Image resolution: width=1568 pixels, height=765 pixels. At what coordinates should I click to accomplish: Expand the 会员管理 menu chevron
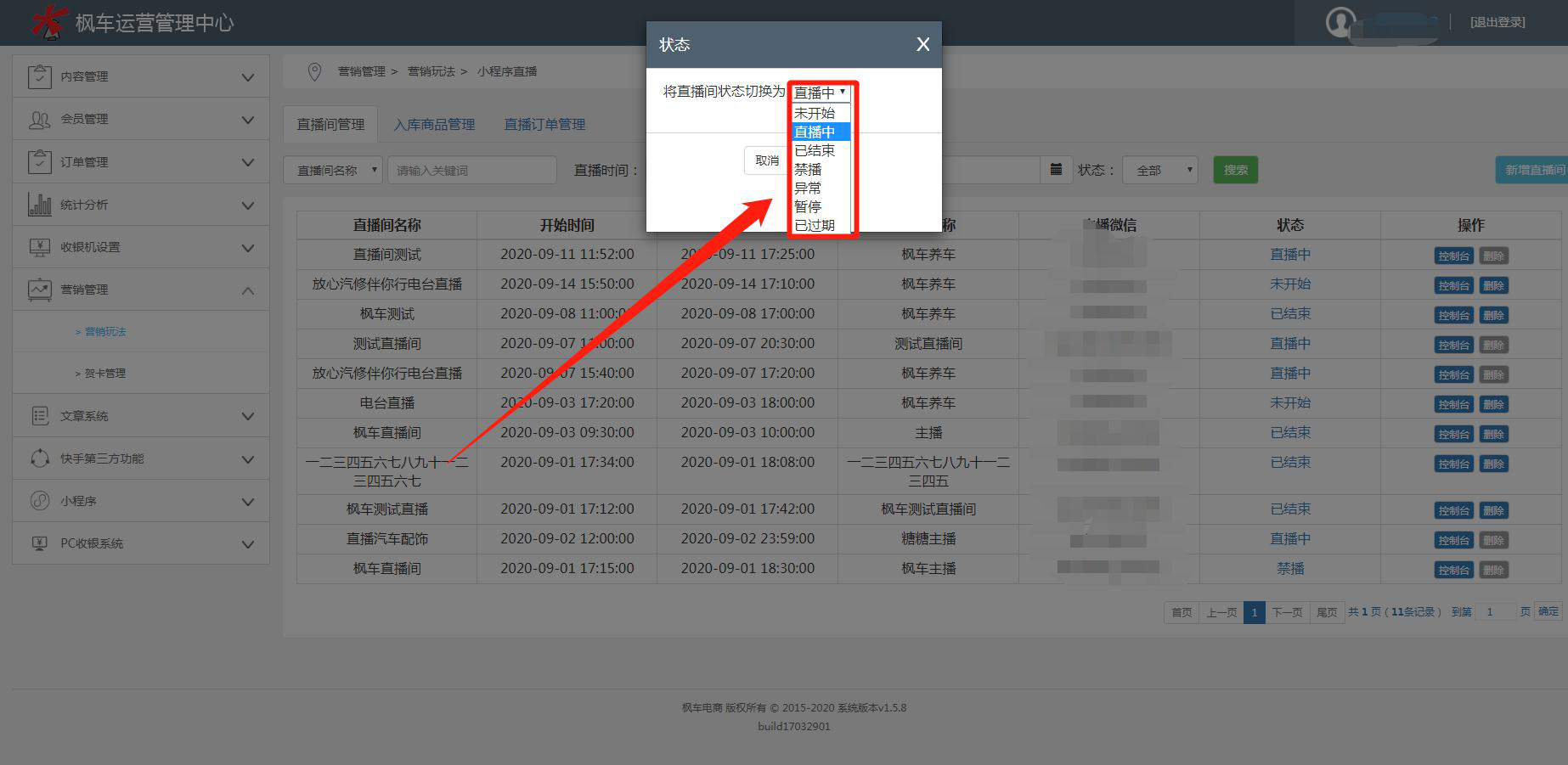(x=248, y=120)
